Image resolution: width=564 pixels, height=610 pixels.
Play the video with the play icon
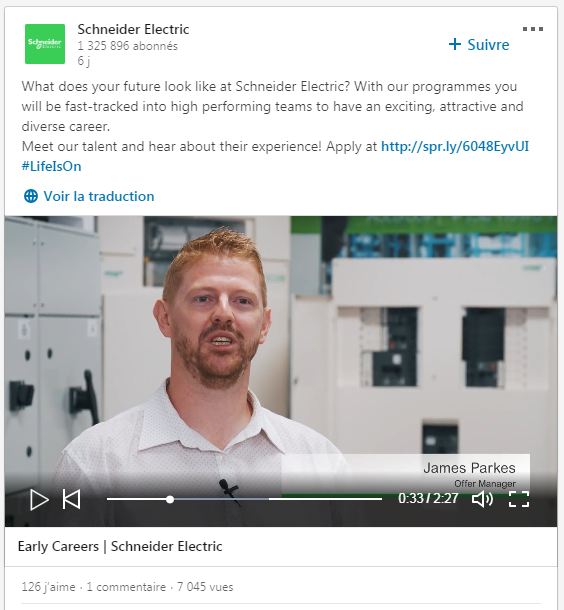39,499
